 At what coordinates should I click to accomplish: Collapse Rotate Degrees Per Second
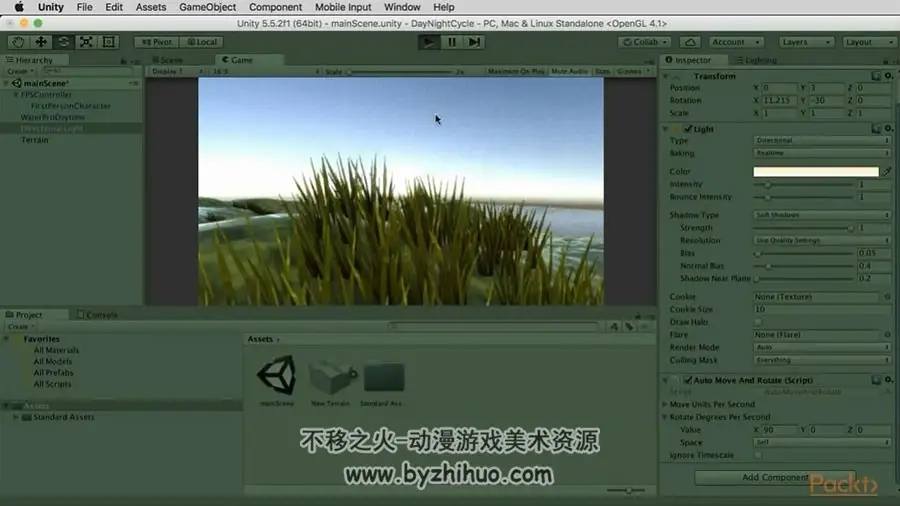[x=665, y=417]
